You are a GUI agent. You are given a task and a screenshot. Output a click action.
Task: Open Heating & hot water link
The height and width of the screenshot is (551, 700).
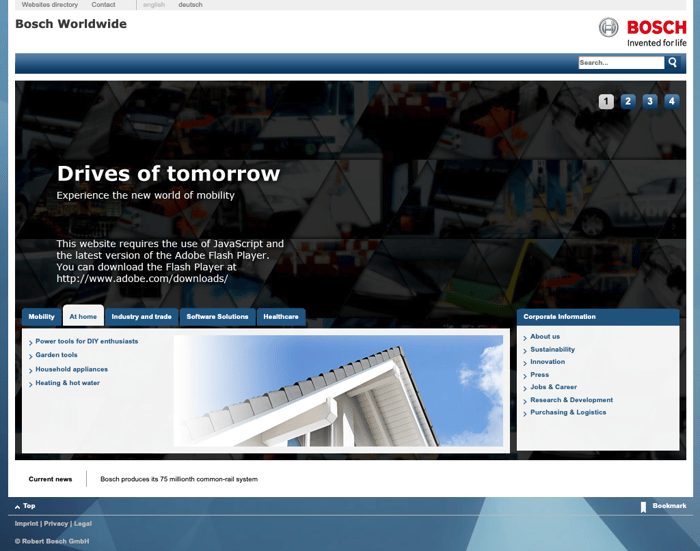point(67,383)
